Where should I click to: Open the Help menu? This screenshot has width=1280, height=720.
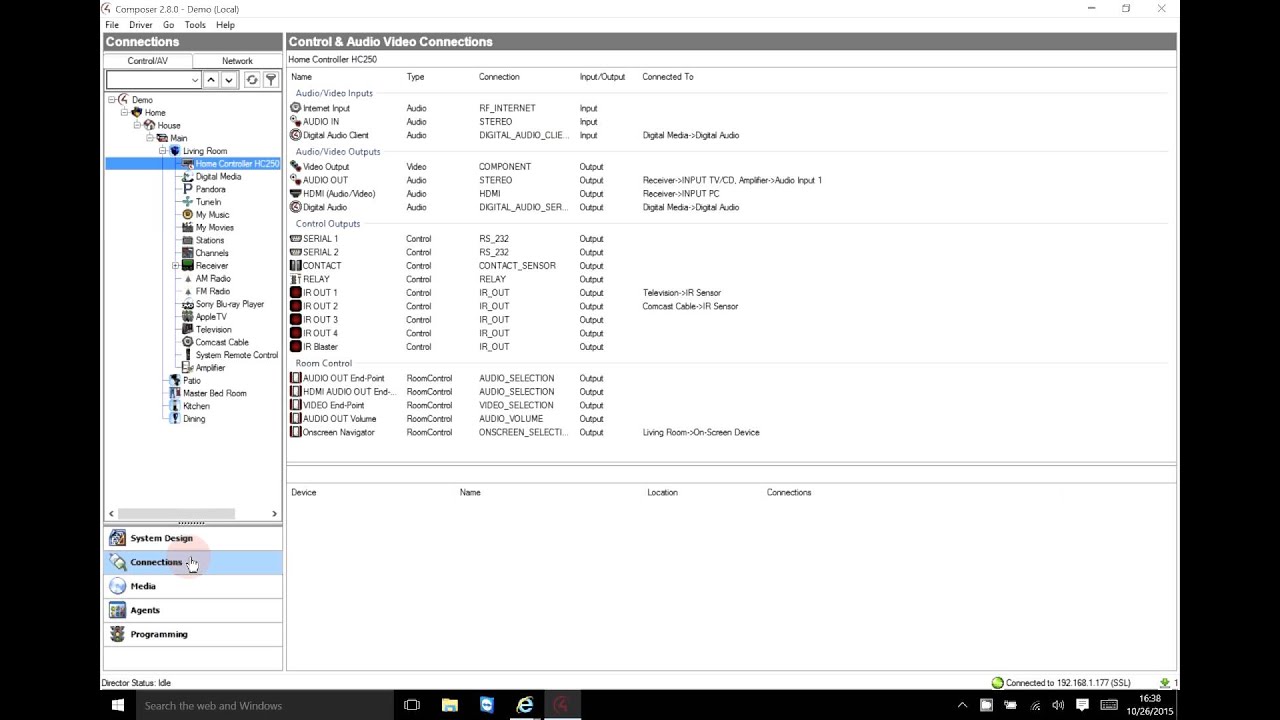pyautogui.click(x=225, y=25)
